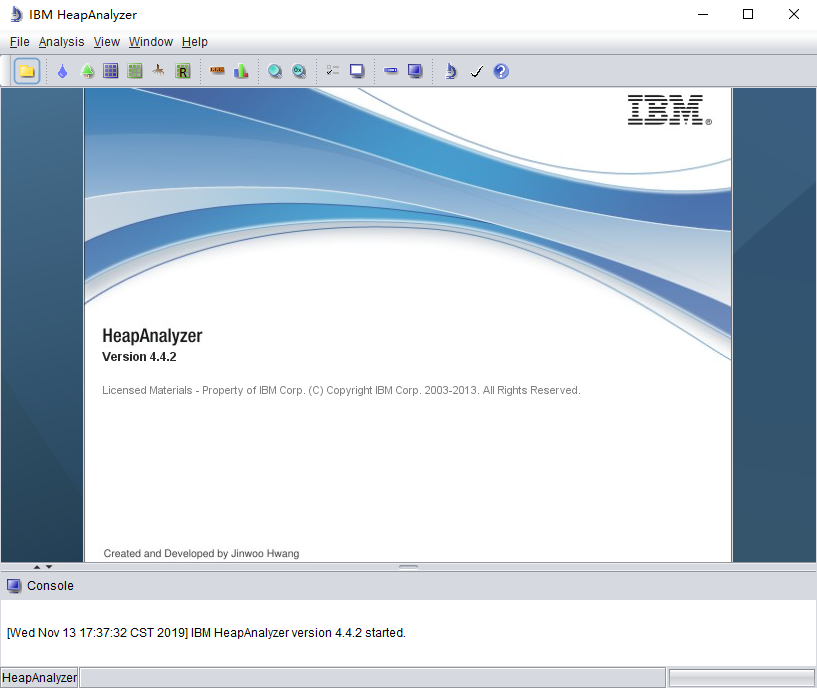The width and height of the screenshot is (817, 688).
Task: Open the View menu
Action: [x=106, y=42]
